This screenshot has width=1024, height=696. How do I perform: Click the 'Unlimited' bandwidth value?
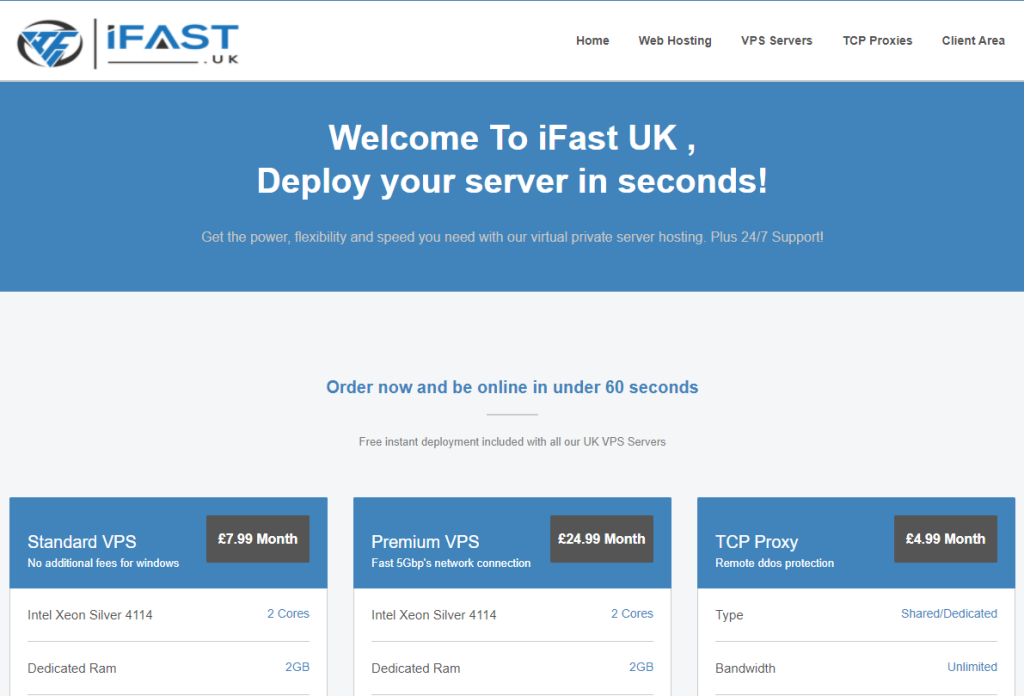(x=972, y=667)
